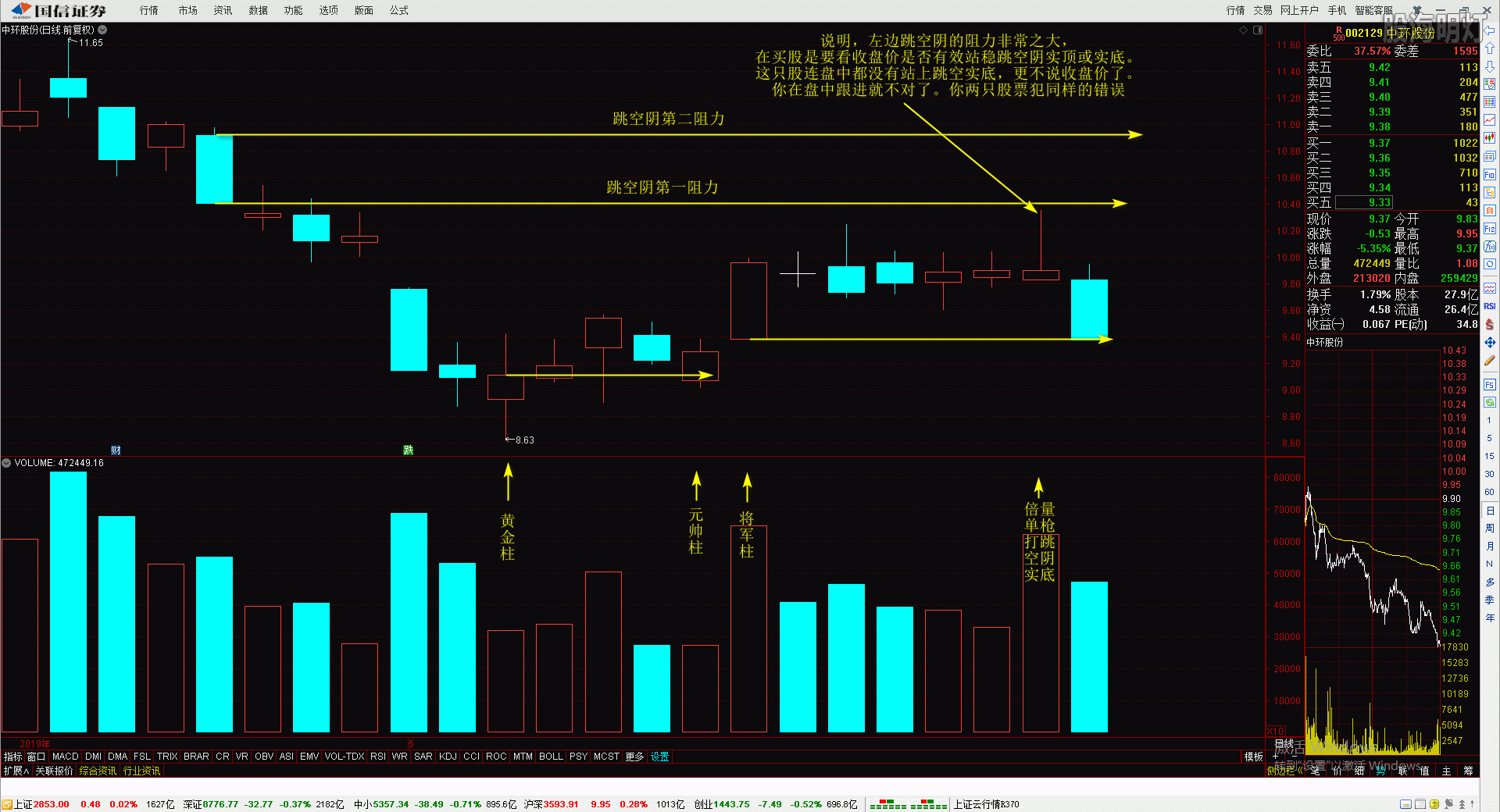Image resolution: width=1500 pixels, height=812 pixels.
Task: Switch to the 15-minute period
Action: (1489, 456)
